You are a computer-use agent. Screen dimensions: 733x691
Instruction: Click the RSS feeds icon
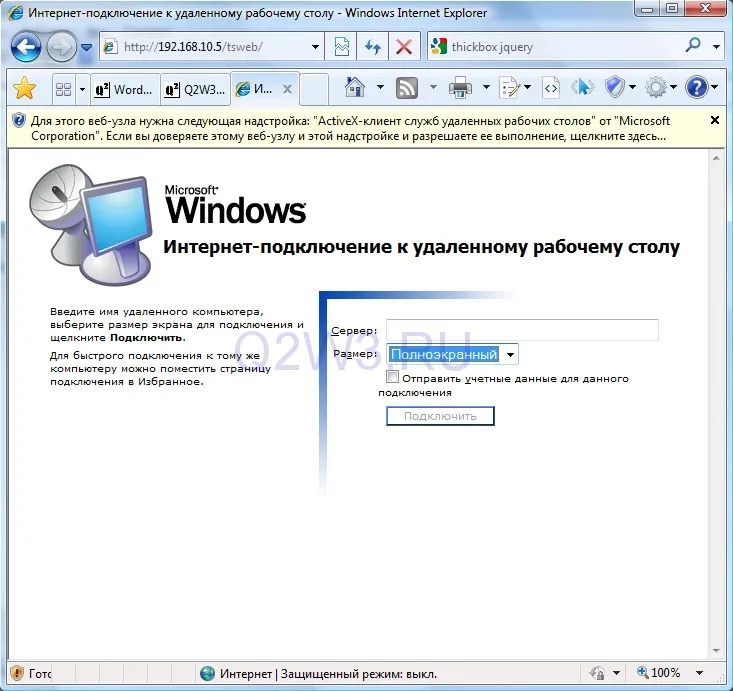tap(407, 88)
